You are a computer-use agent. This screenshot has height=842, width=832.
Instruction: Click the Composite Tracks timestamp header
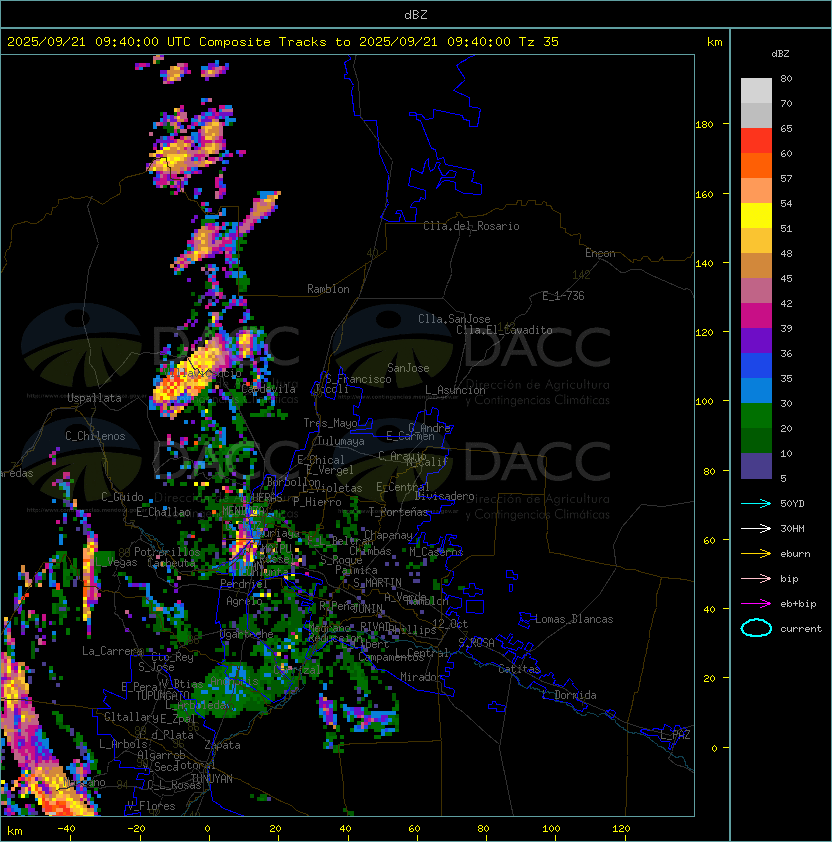[283, 42]
